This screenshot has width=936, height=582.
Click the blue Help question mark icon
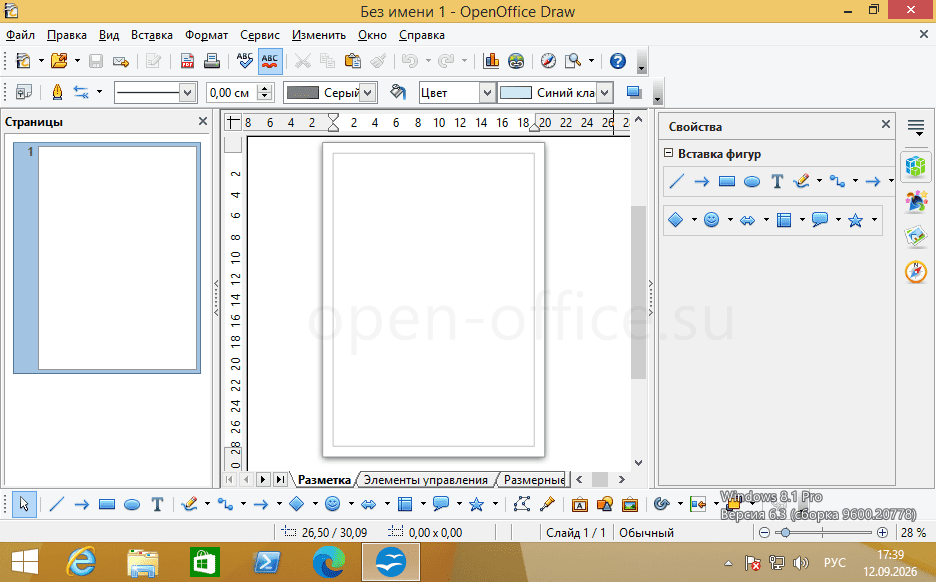click(618, 61)
